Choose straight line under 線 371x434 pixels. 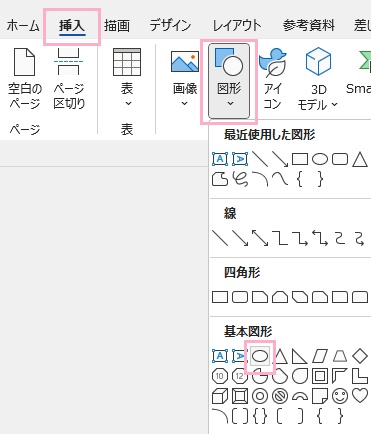click(220, 238)
